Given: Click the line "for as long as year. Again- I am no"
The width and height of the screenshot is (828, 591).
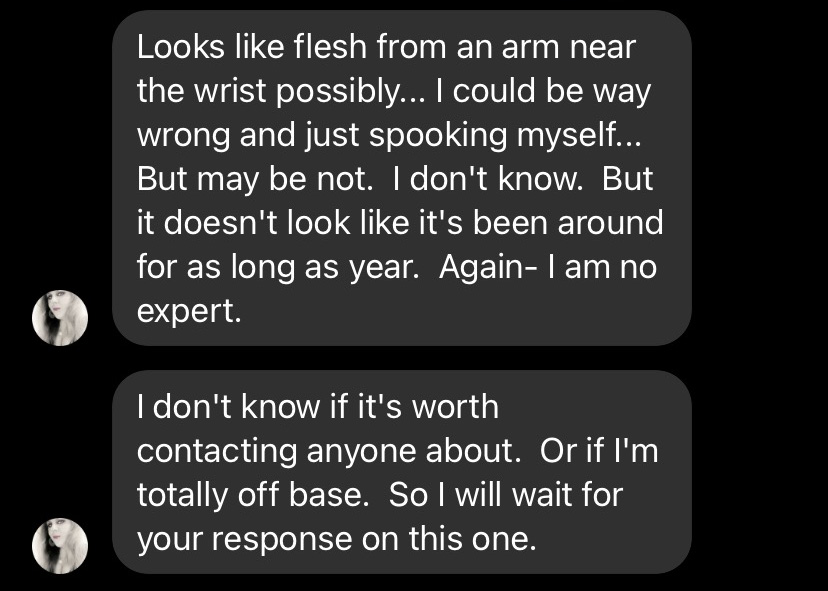Looking at the screenshot, I should 397,266.
